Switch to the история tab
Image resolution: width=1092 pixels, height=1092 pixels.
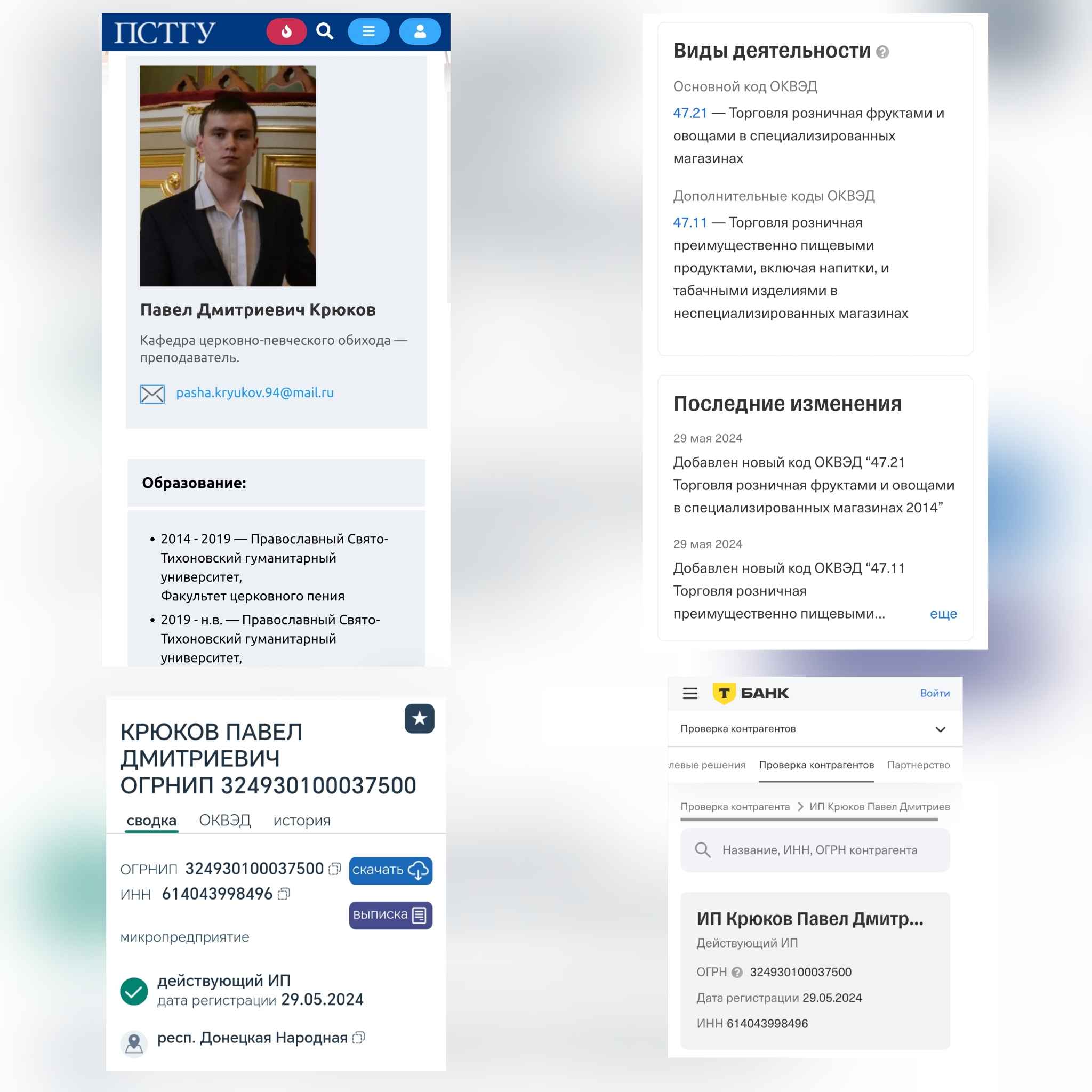[302, 821]
